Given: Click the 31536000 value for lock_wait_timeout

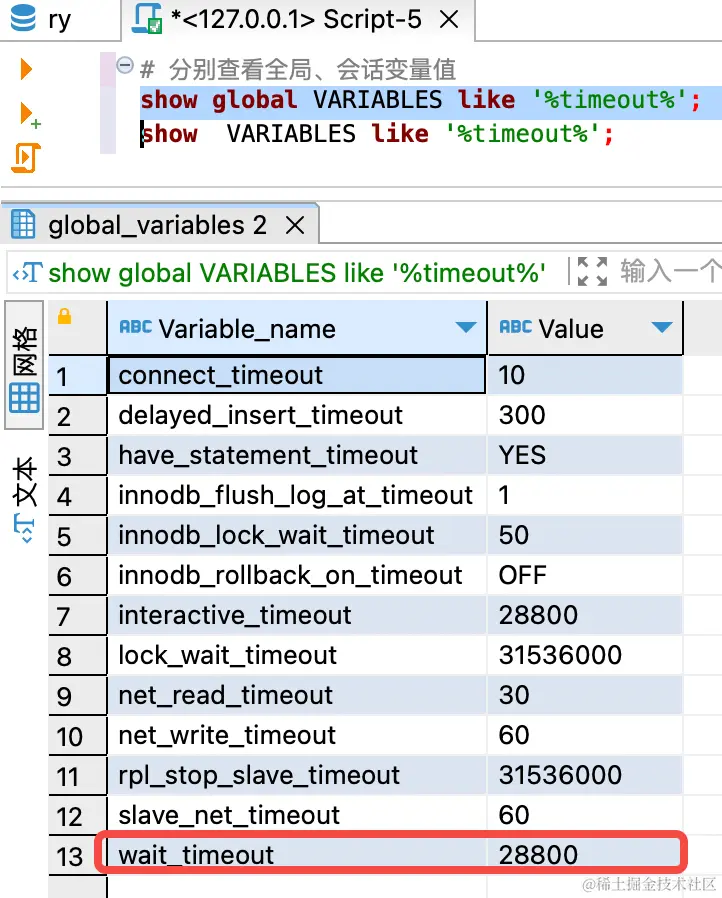Looking at the screenshot, I should tap(585, 656).
